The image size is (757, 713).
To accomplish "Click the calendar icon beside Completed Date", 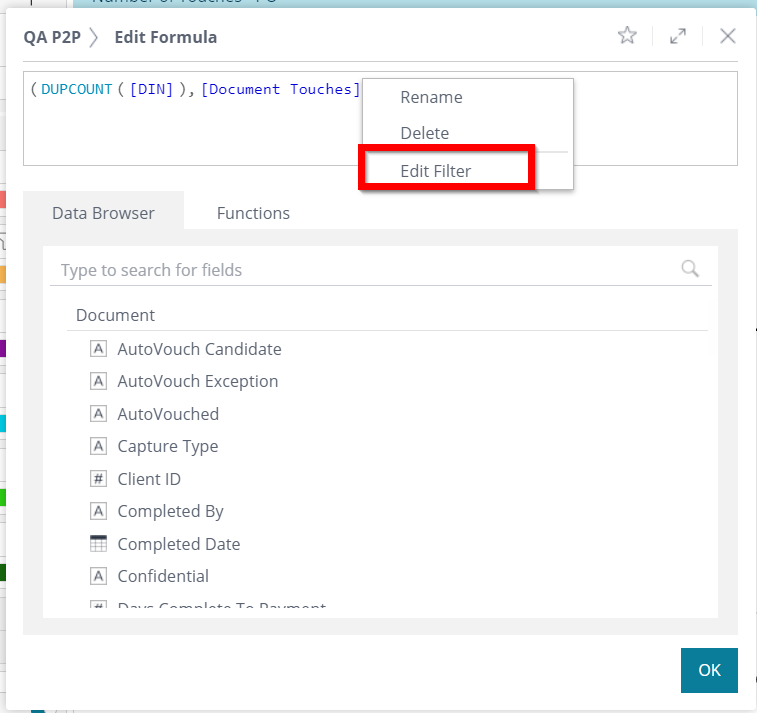I will [x=98, y=544].
